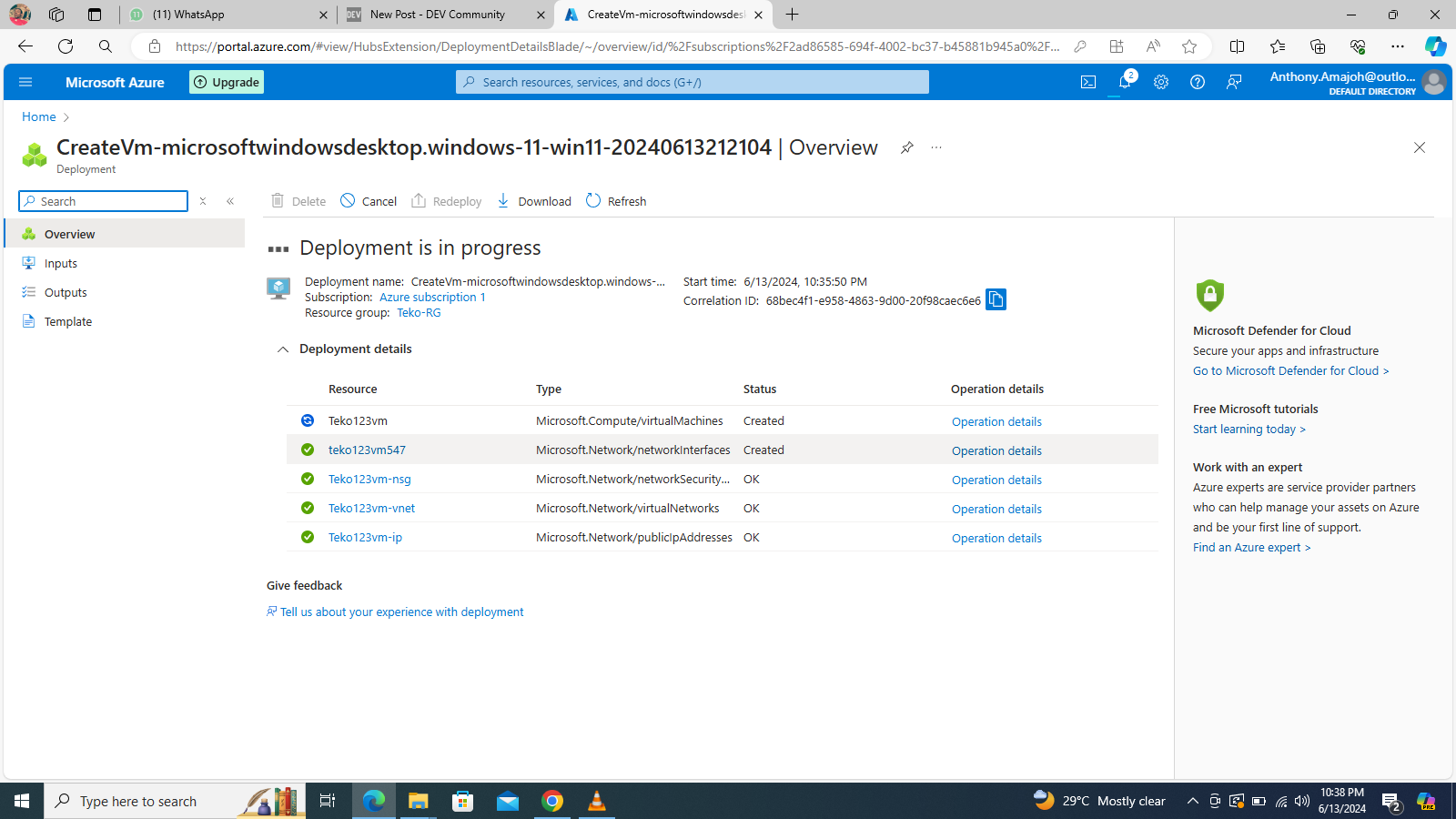Select Overview in the deployment menu

pyautogui.click(x=125, y=234)
